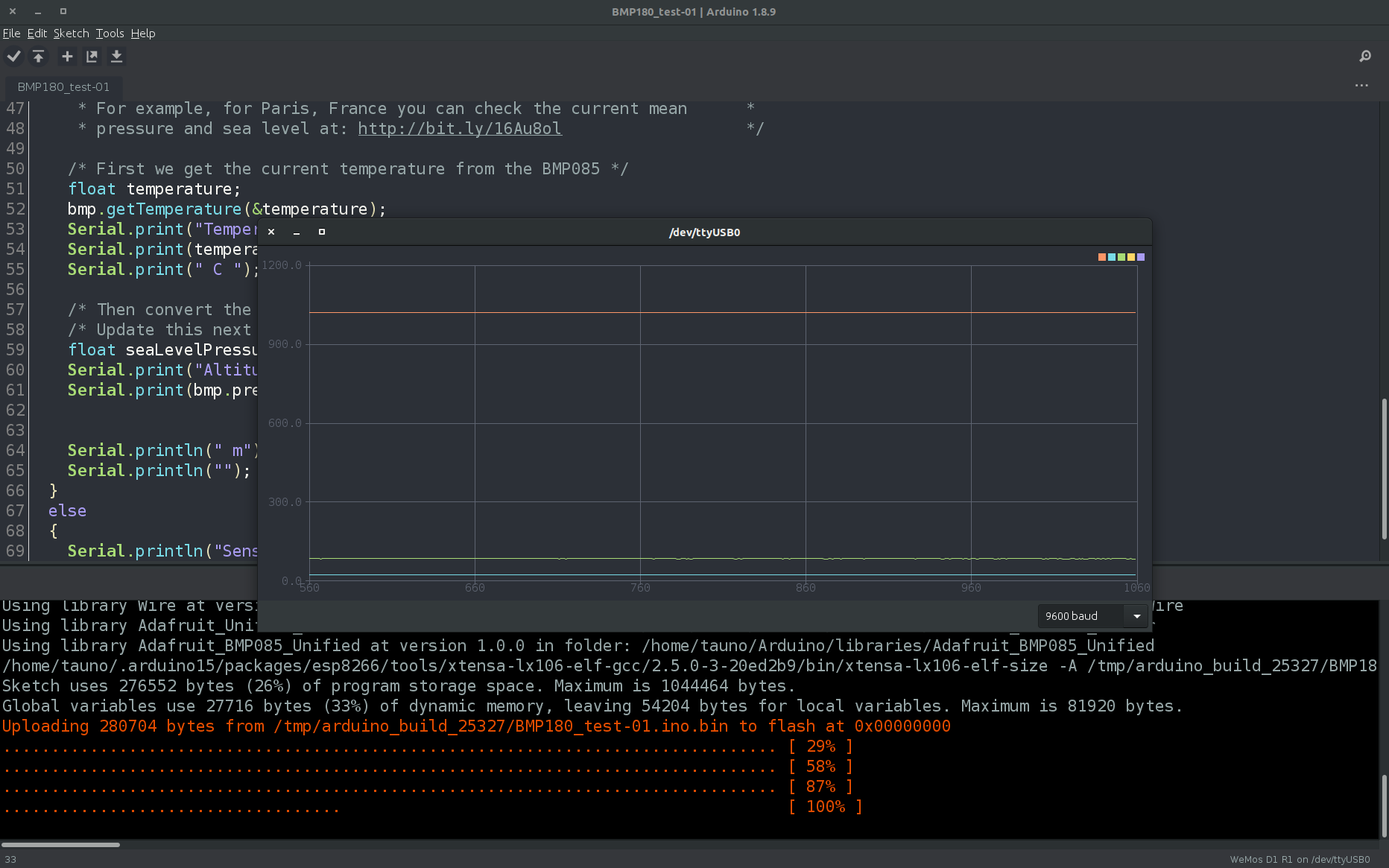
Task: Open the Sketch menu
Action: click(x=71, y=34)
